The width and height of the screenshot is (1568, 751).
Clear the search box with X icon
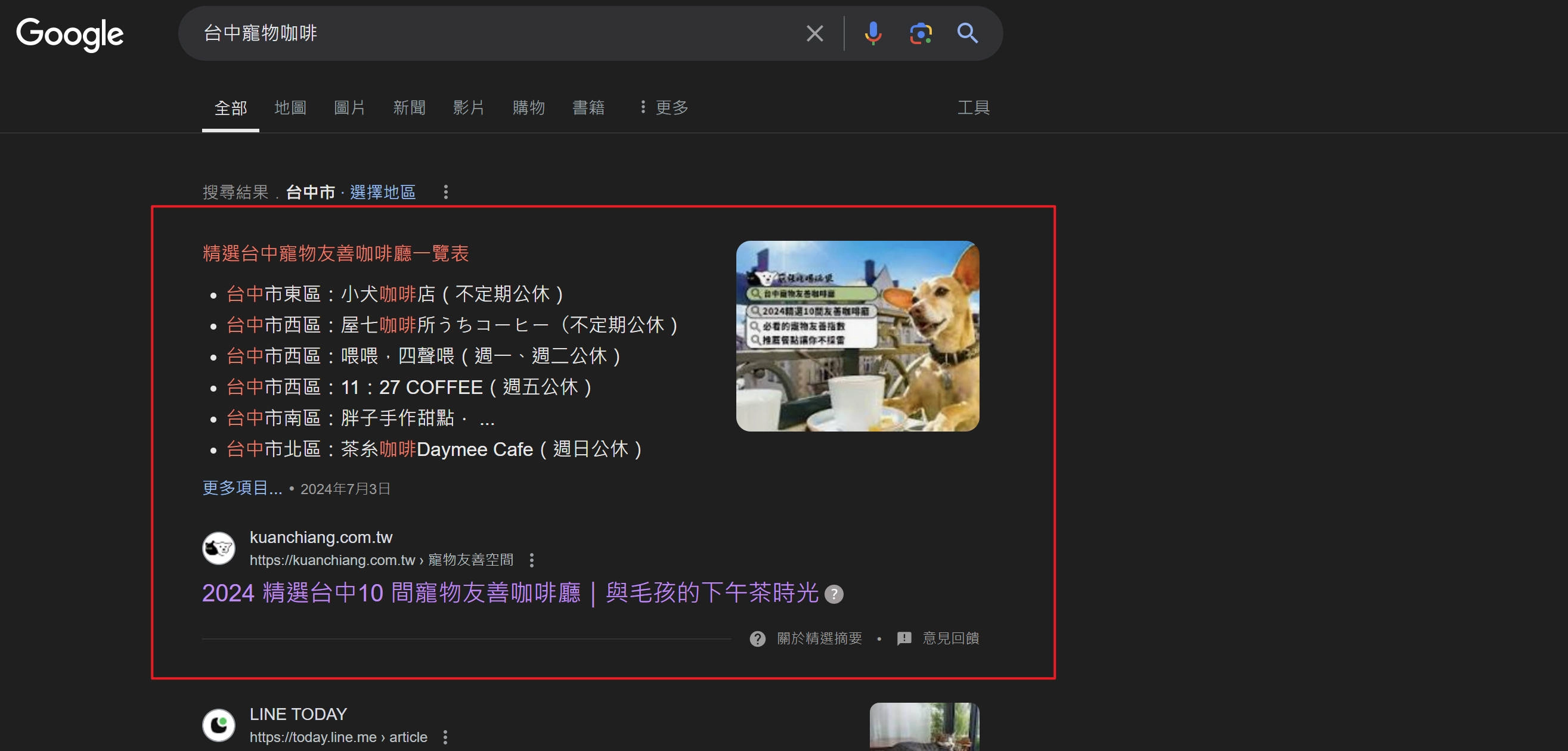point(814,33)
